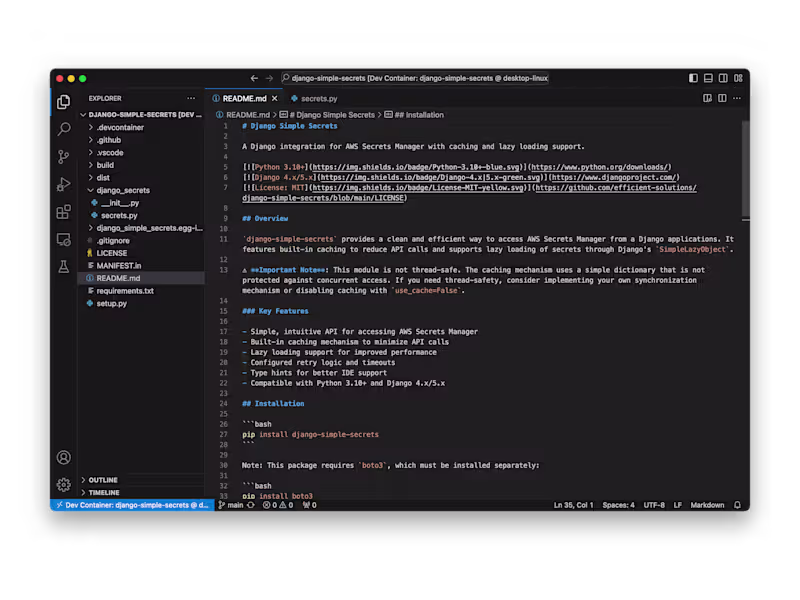The width and height of the screenshot is (800, 600).
Task: Toggle the secondary side bar layout icon
Action: [723, 78]
